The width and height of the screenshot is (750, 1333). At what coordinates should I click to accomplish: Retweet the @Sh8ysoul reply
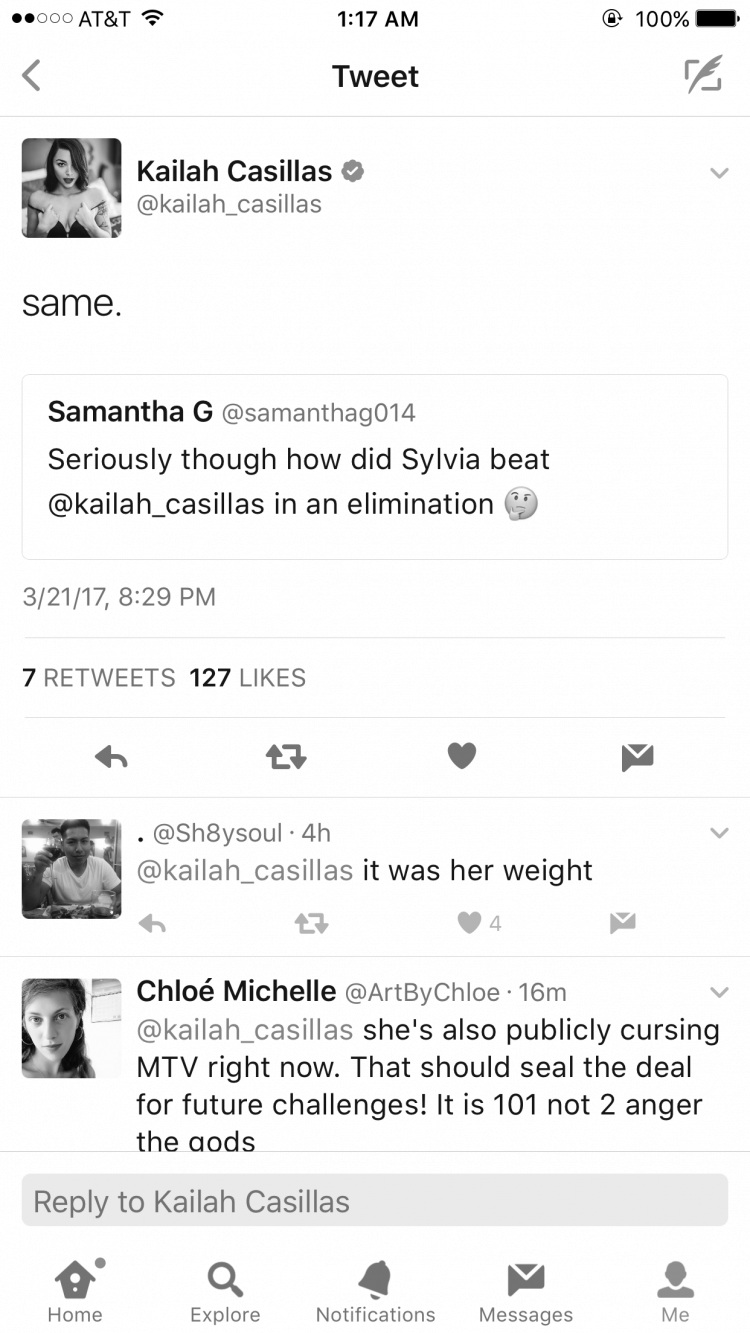pos(312,923)
